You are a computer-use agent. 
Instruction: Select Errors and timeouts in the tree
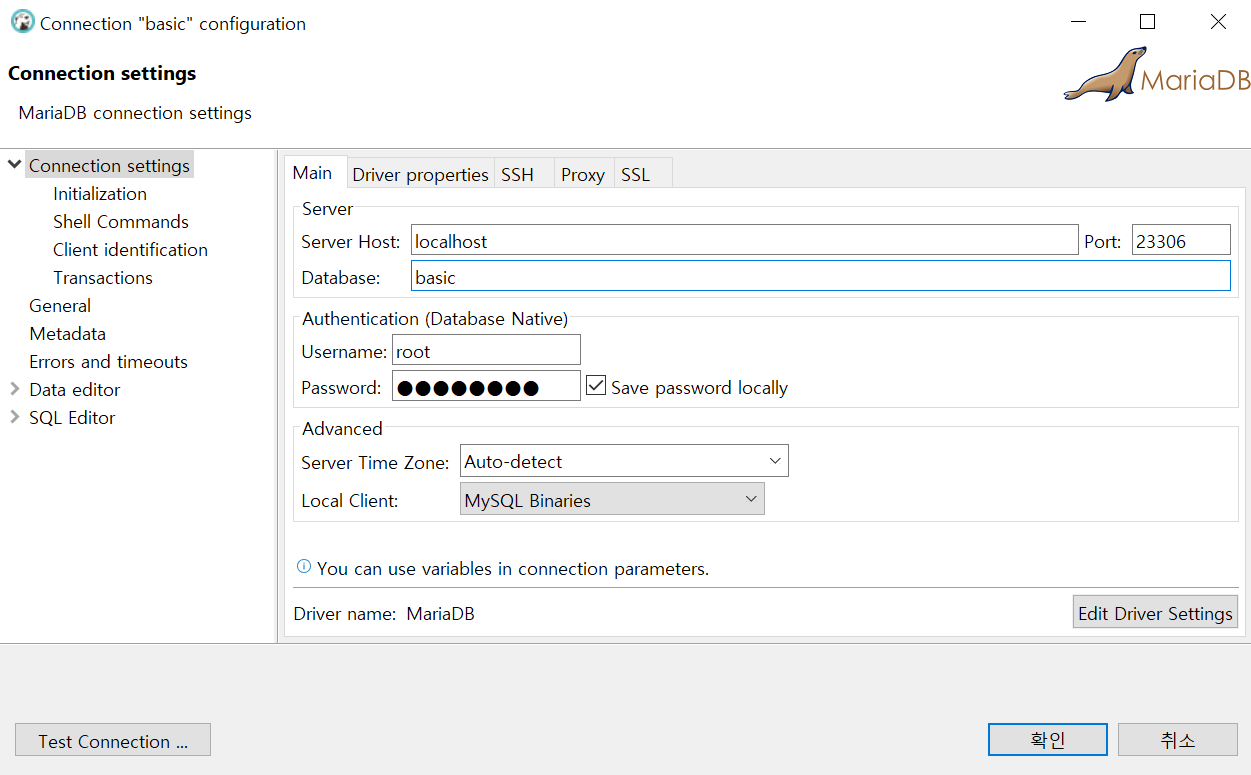(x=108, y=361)
